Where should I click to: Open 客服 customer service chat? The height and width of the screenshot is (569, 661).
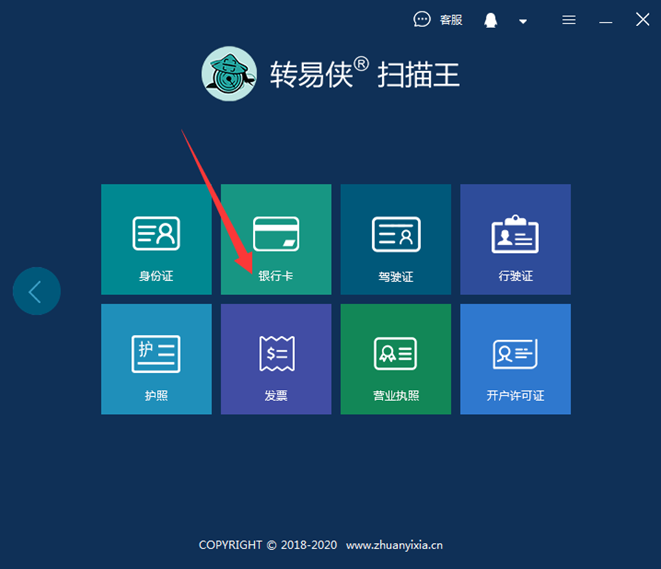coord(438,19)
